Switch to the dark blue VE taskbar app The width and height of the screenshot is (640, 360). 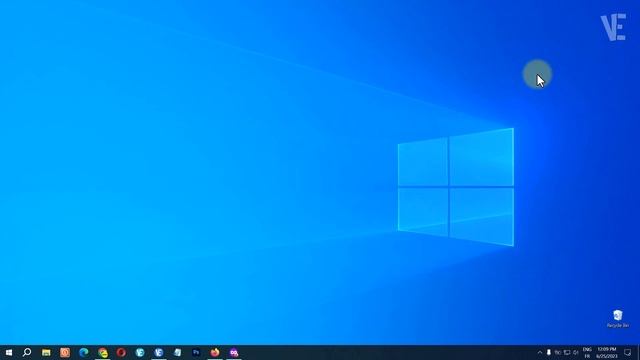pos(159,352)
